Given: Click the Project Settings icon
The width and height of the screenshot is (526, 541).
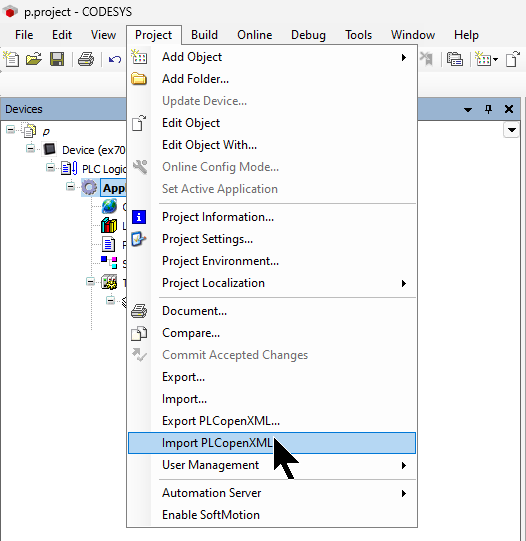Looking at the screenshot, I should coord(139,239).
